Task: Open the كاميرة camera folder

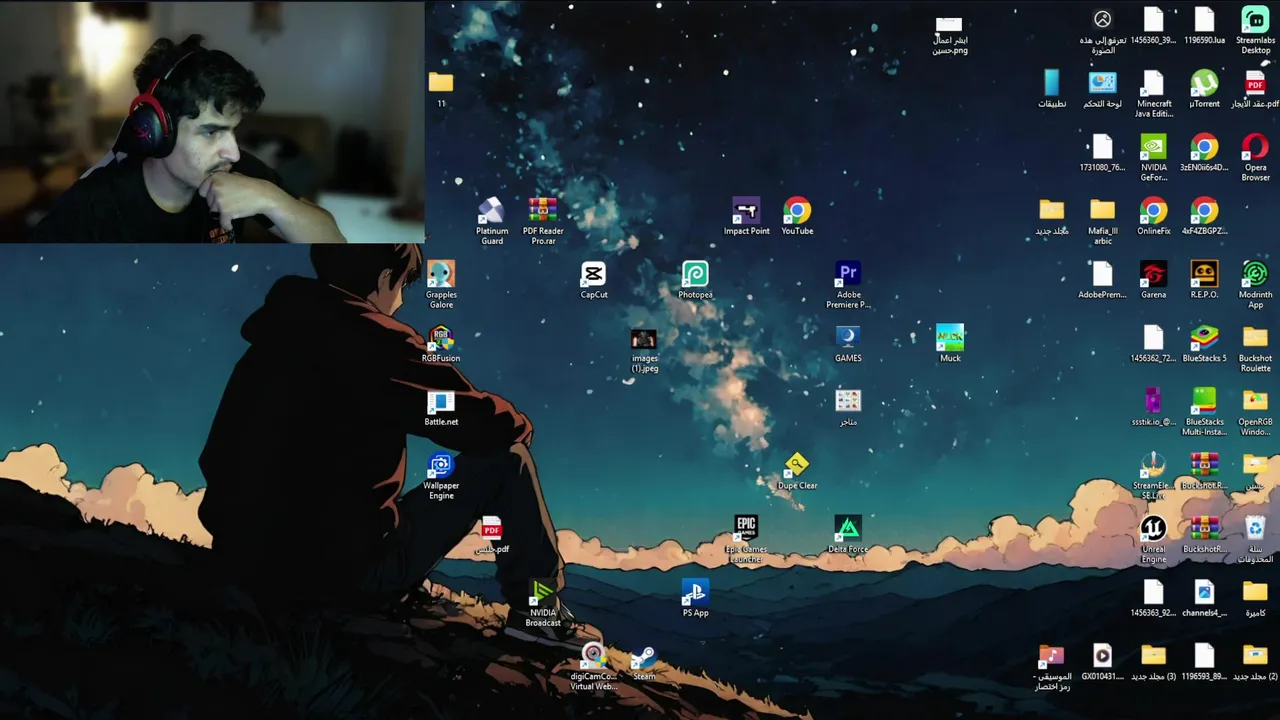Action: (x=1255, y=599)
